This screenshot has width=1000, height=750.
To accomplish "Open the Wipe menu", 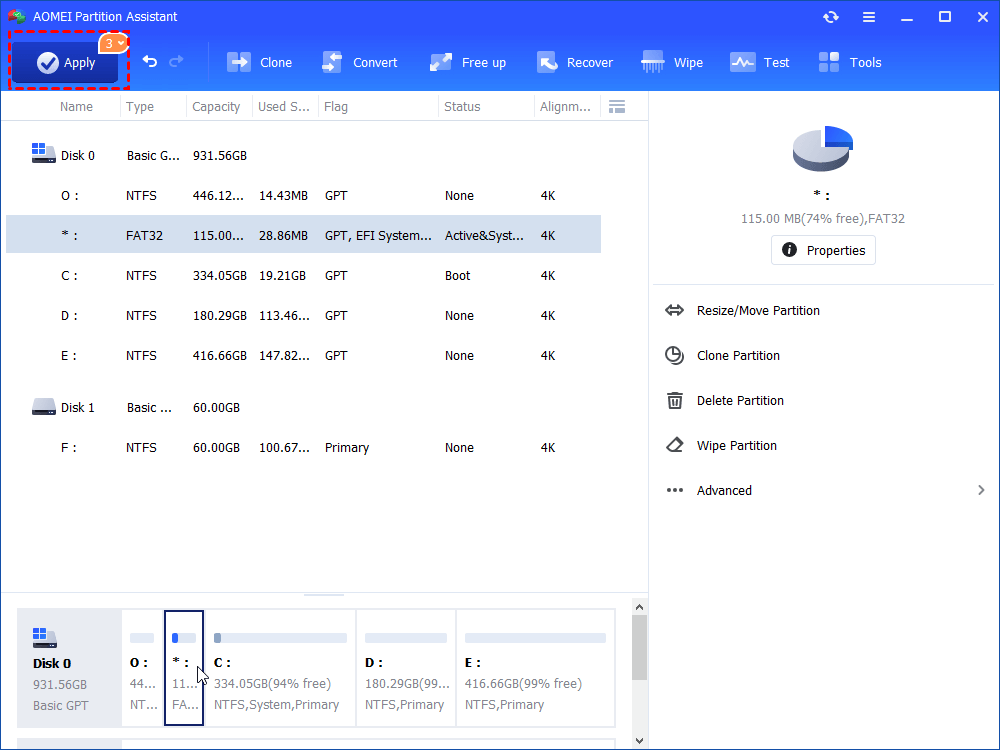I will pos(672,62).
